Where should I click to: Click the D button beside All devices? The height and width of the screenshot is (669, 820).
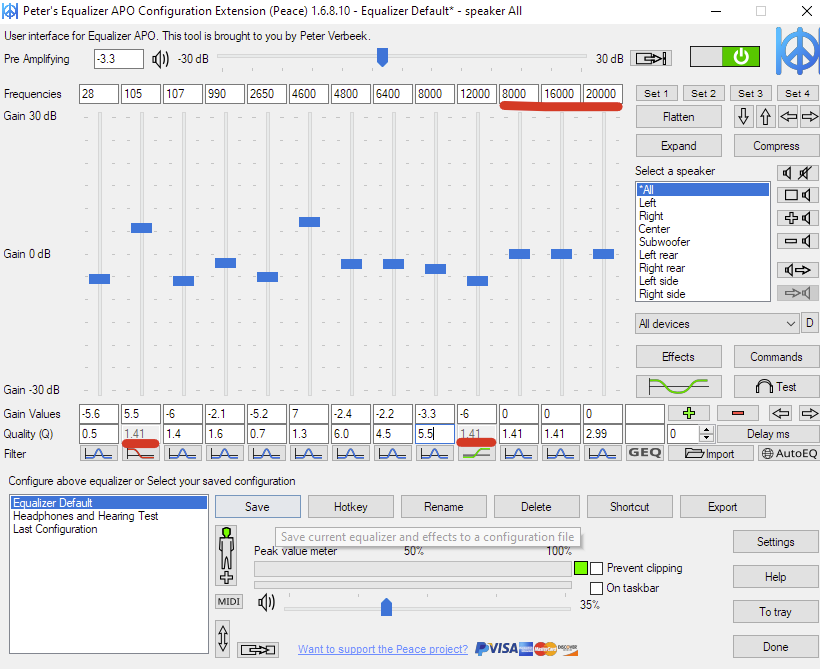pos(810,323)
